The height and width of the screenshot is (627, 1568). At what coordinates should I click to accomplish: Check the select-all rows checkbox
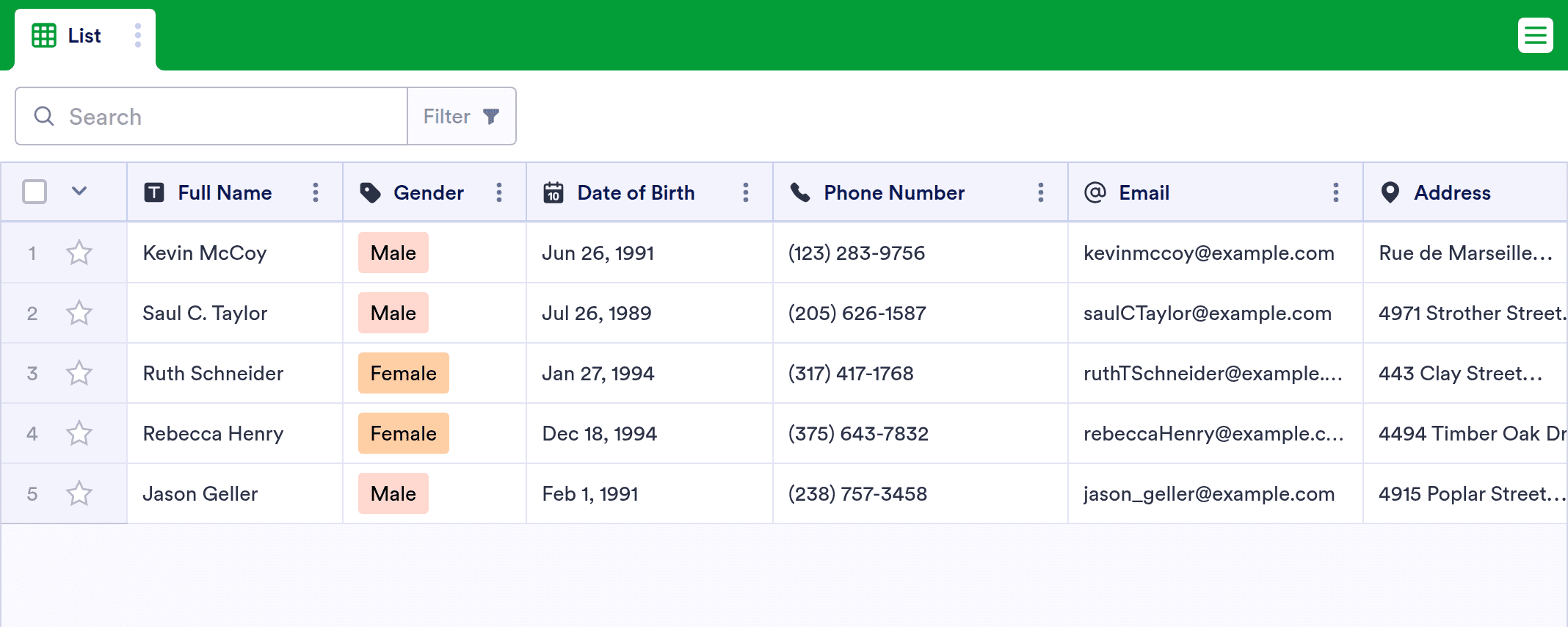[35, 192]
